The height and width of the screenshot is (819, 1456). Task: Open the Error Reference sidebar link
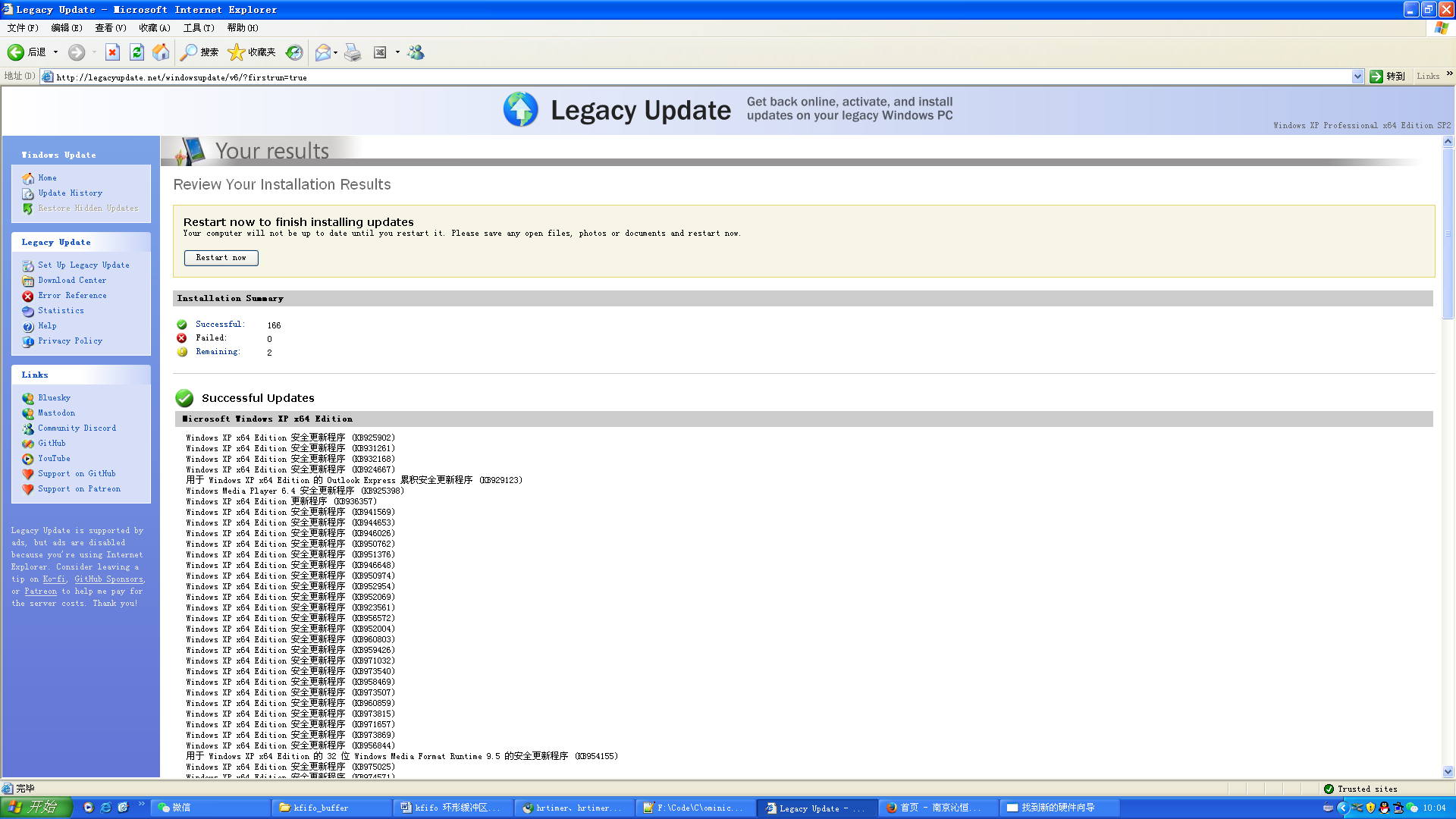pyautogui.click(x=72, y=296)
